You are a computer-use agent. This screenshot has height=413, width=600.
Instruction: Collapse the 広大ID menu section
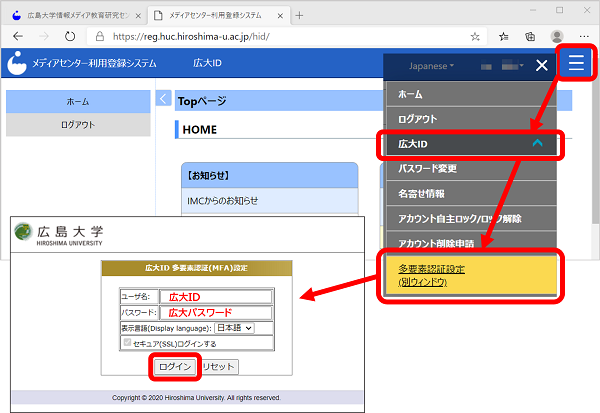pyautogui.click(x=537, y=143)
